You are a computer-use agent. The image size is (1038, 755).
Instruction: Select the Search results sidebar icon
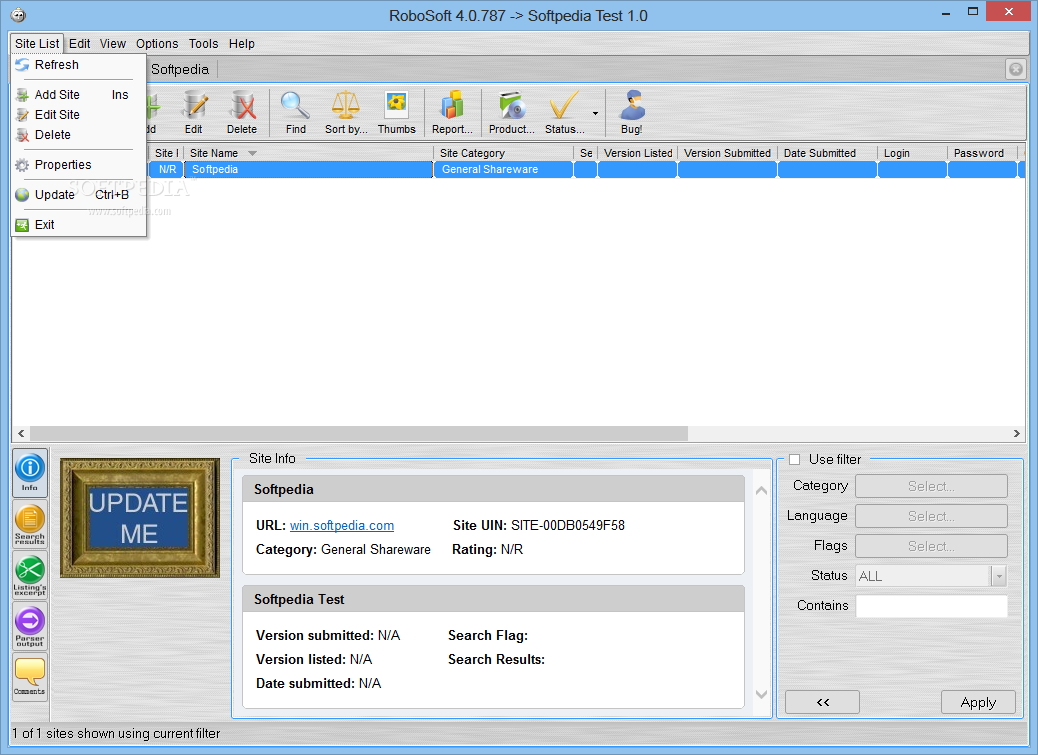tap(30, 524)
